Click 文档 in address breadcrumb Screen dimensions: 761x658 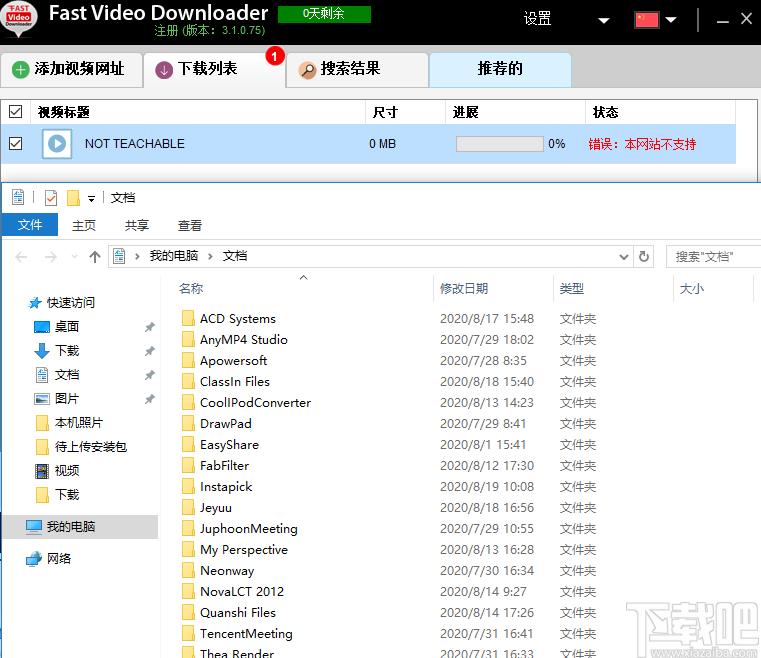tap(235, 256)
